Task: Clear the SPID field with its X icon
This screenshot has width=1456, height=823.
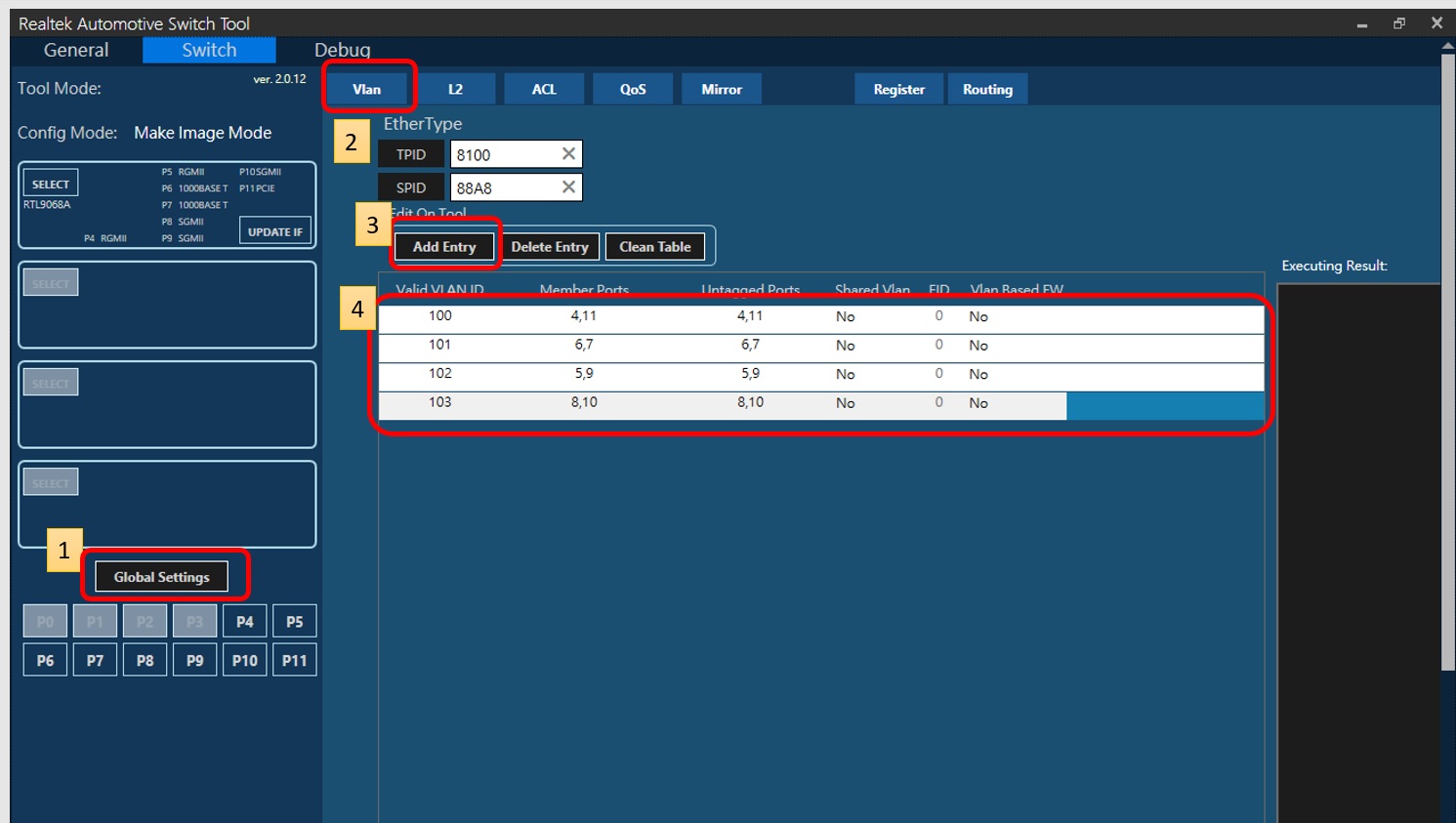Action: pyautogui.click(x=568, y=187)
